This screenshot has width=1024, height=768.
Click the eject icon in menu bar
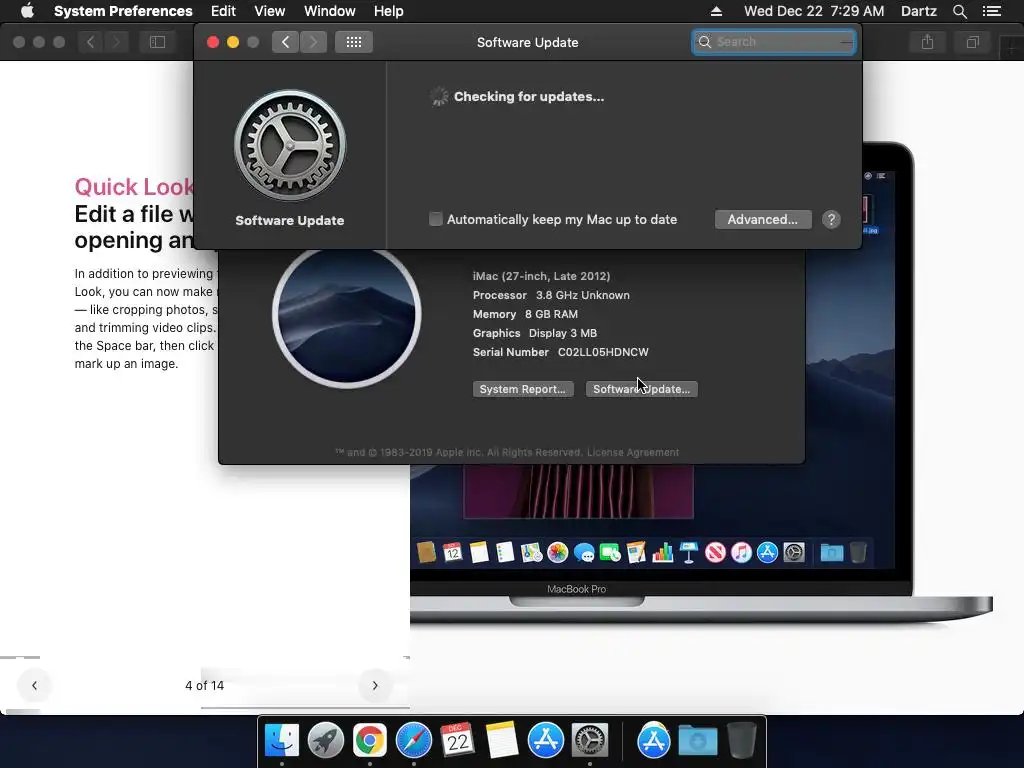[x=716, y=11]
